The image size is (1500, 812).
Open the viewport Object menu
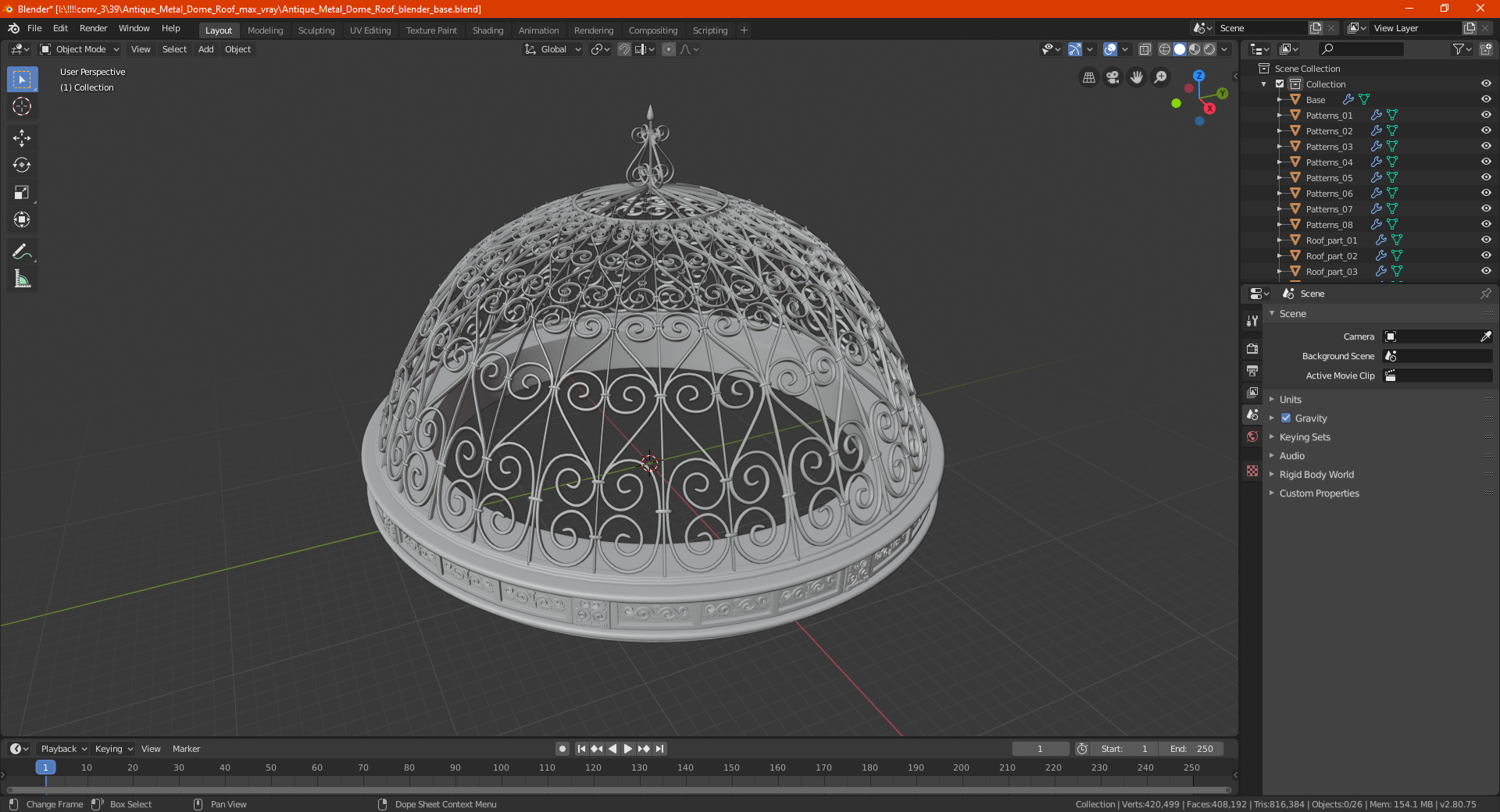click(x=237, y=49)
